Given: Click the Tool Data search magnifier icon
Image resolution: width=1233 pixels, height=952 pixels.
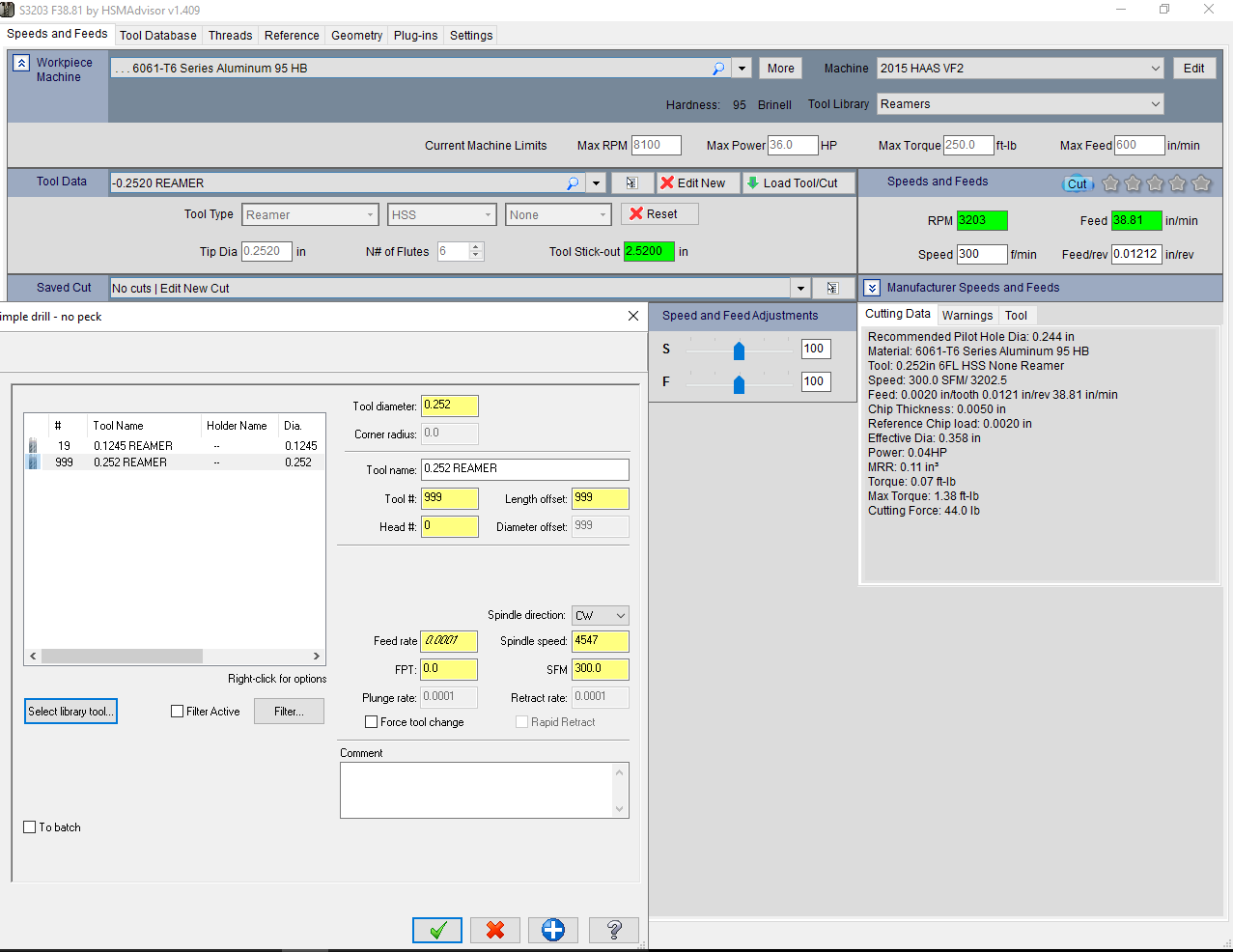Looking at the screenshot, I should click(573, 183).
